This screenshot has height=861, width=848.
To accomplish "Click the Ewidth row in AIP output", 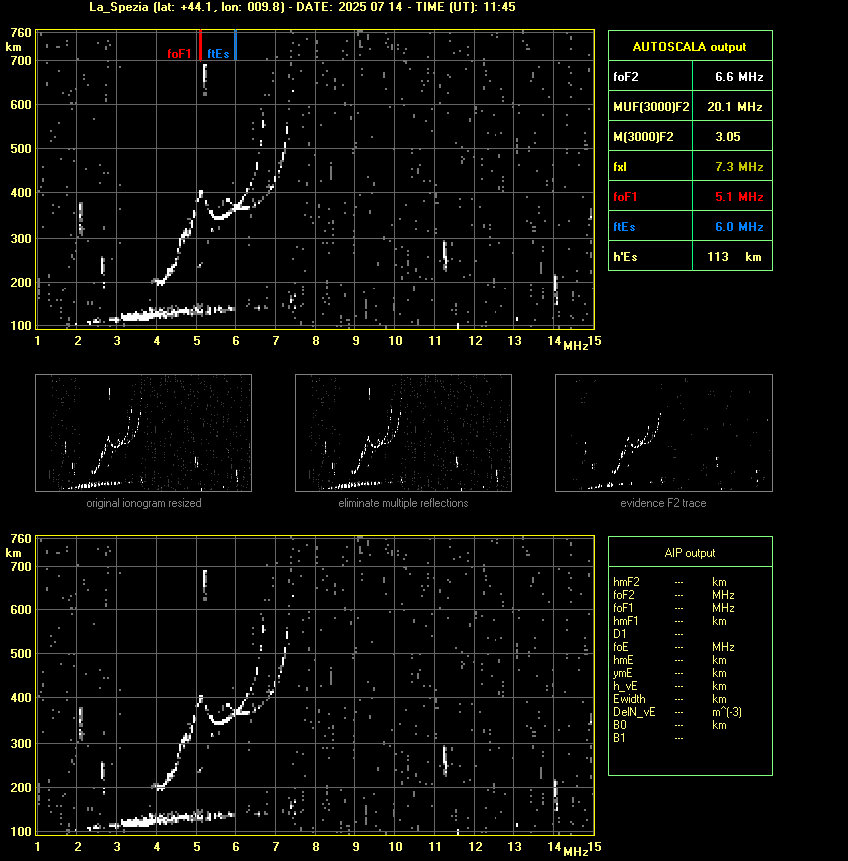I will point(670,699).
